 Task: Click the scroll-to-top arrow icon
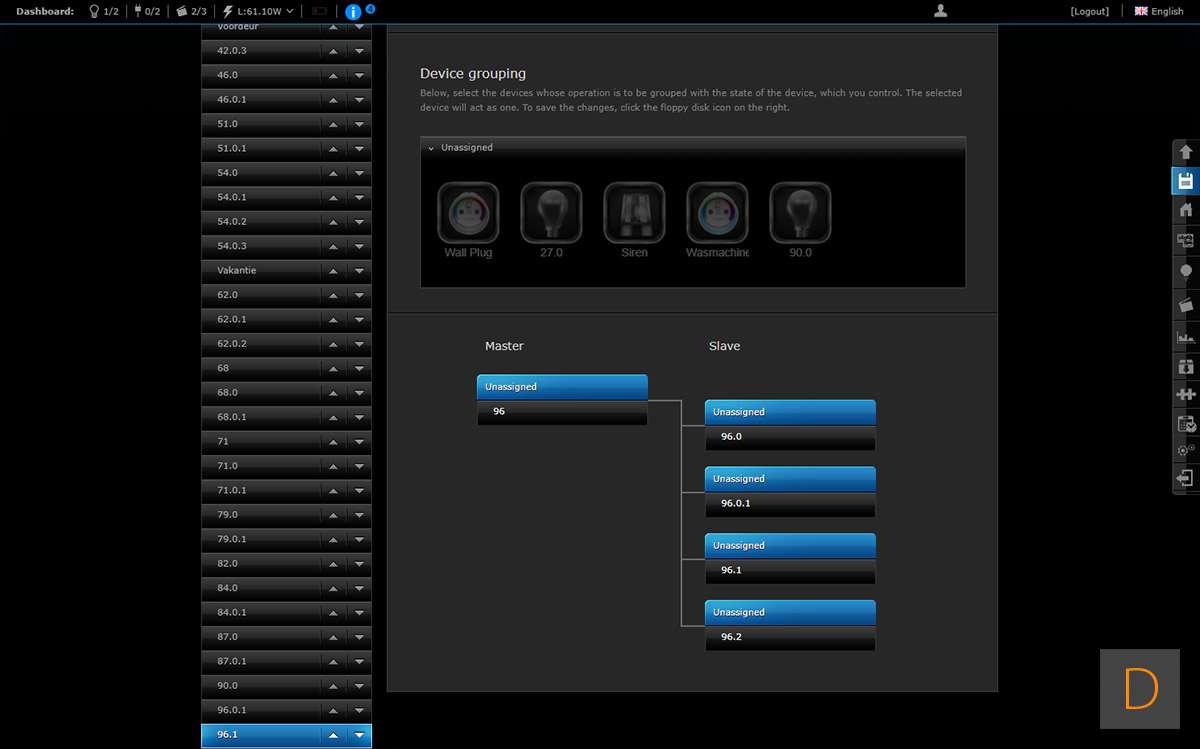(1186, 152)
